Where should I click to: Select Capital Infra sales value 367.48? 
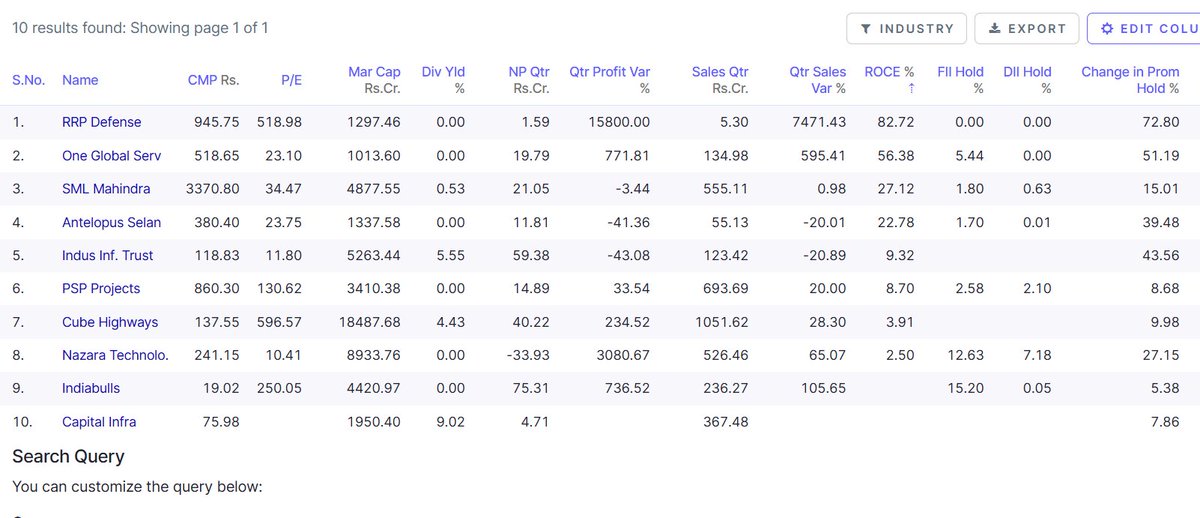click(726, 422)
